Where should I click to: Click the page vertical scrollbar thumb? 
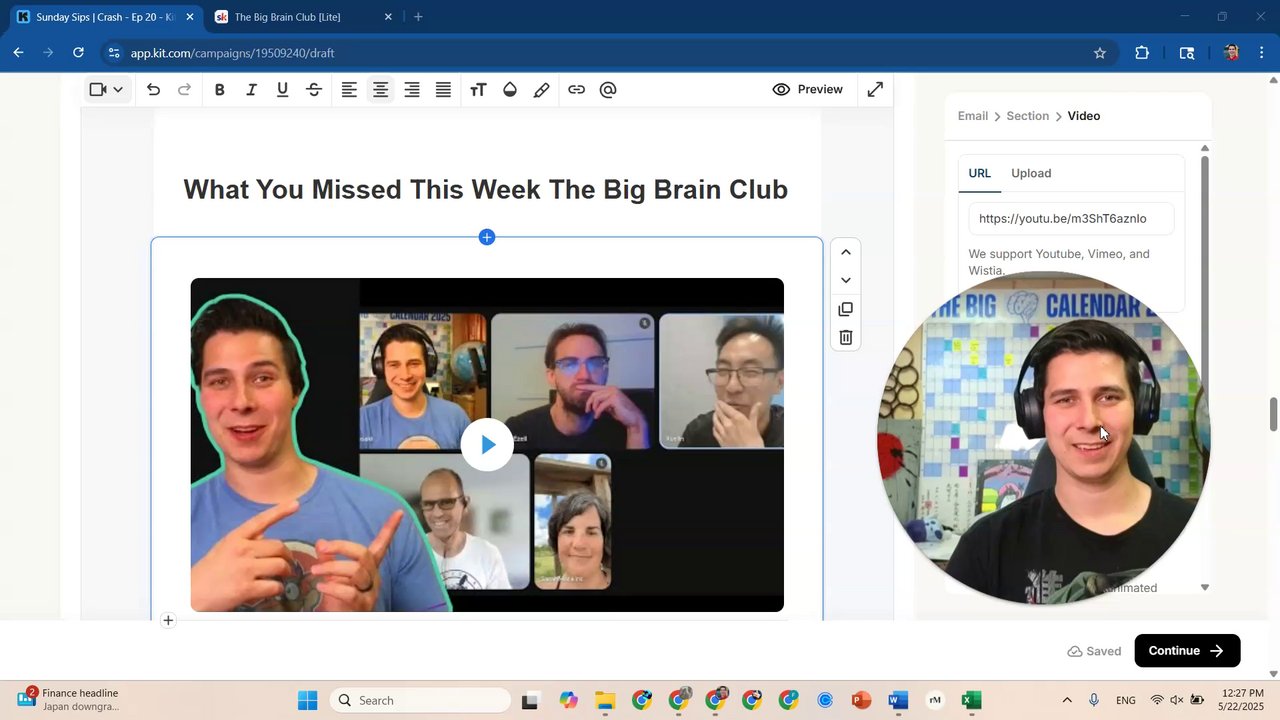pyautogui.click(x=1273, y=414)
